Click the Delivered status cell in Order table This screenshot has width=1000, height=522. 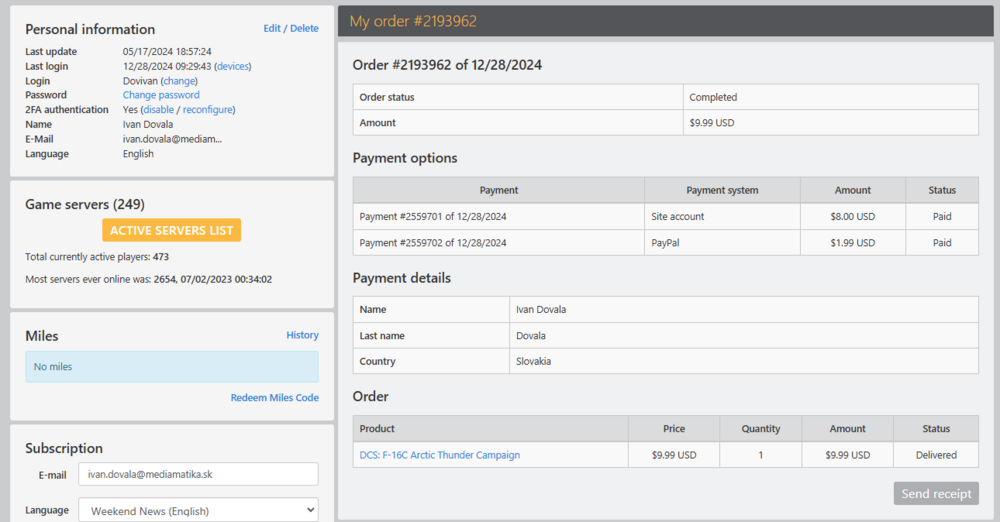[x=936, y=455]
